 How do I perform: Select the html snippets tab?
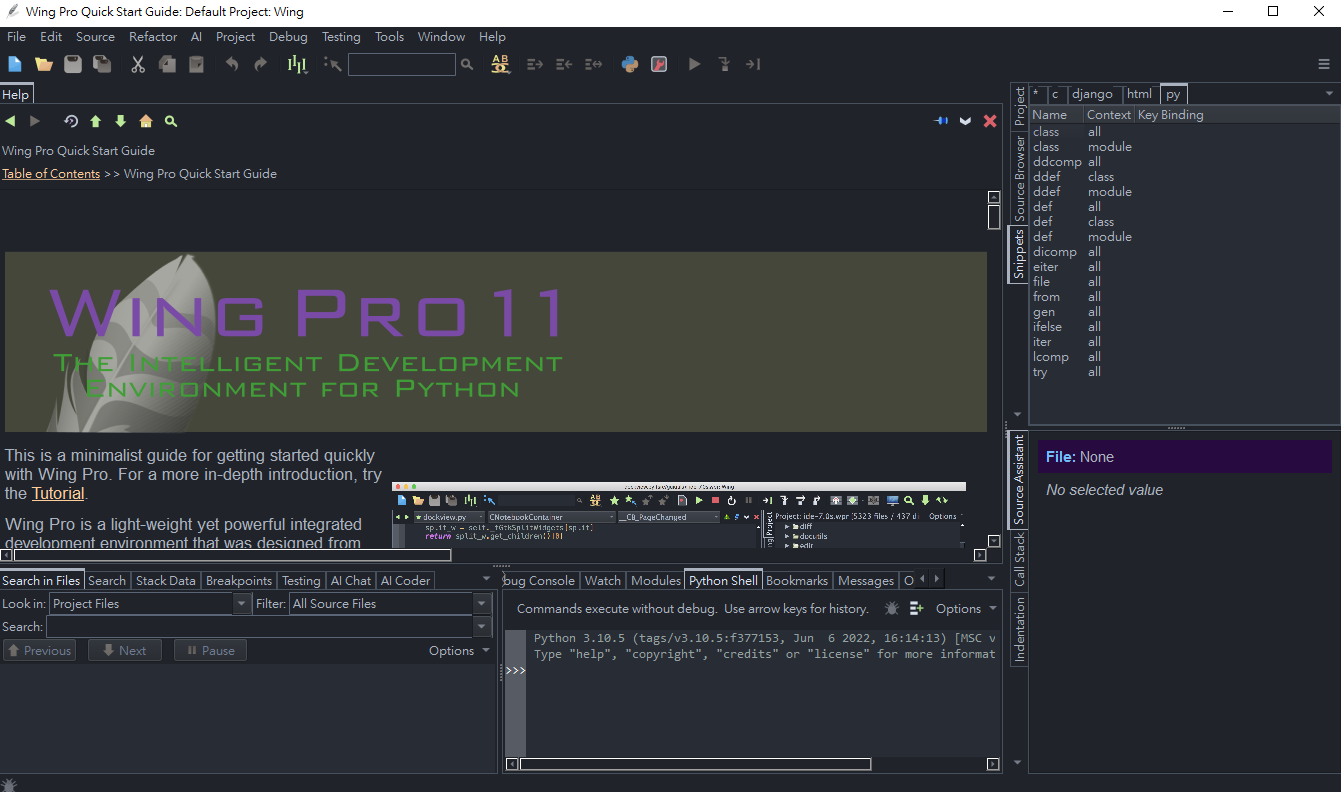click(1139, 94)
